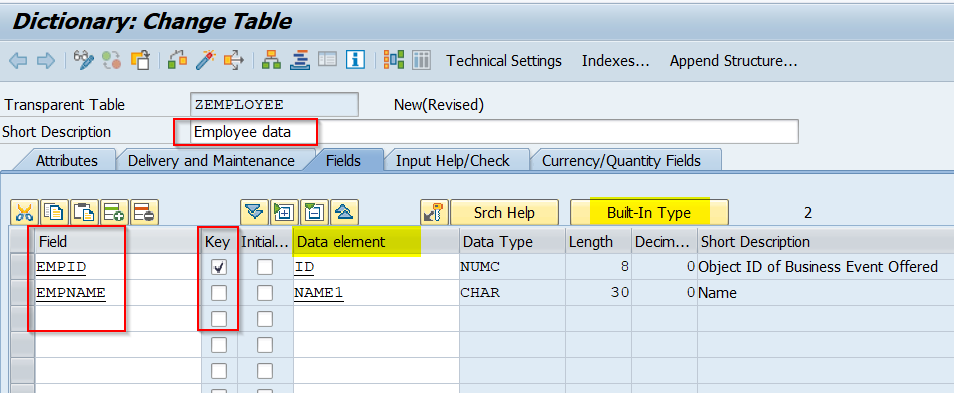The width and height of the screenshot is (954, 393).
Task: Click the Insert Row icon
Action: (114, 212)
